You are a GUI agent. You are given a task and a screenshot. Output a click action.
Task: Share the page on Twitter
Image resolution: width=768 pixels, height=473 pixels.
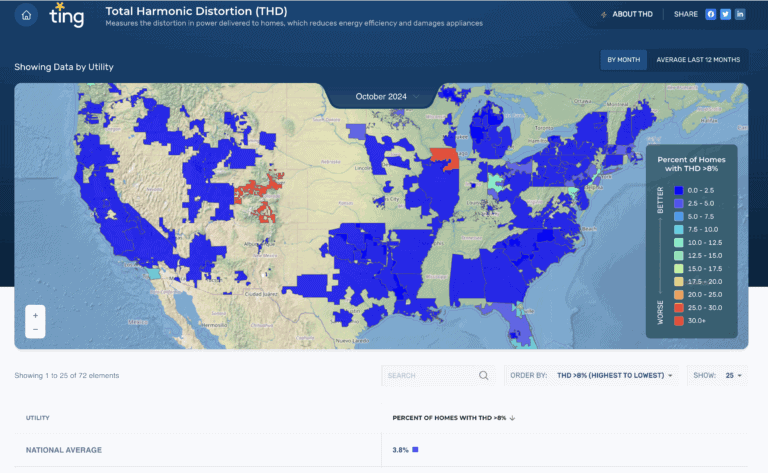[x=725, y=14]
